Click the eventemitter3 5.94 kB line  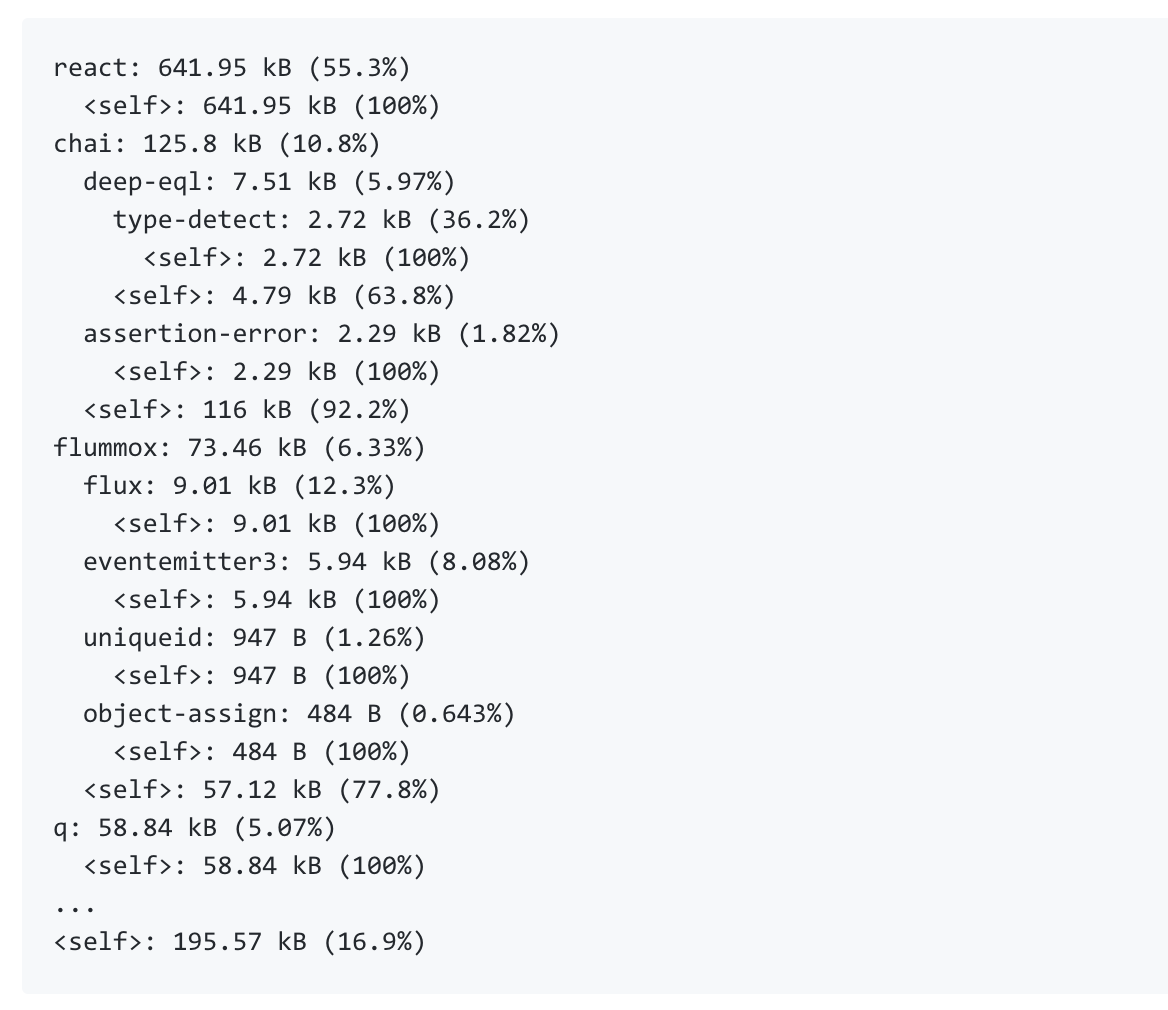click(x=306, y=562)
